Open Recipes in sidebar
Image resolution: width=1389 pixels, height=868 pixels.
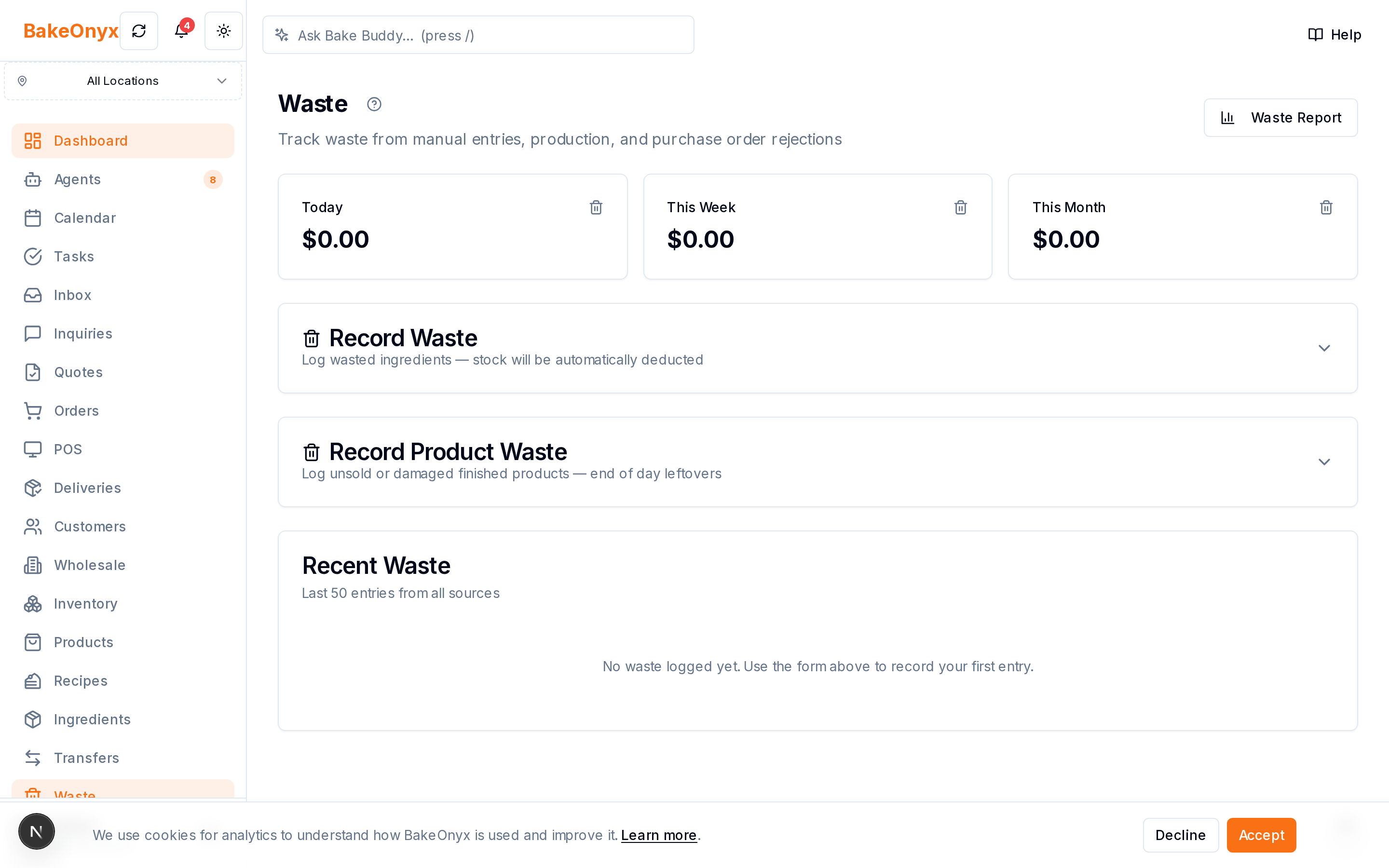123,681
